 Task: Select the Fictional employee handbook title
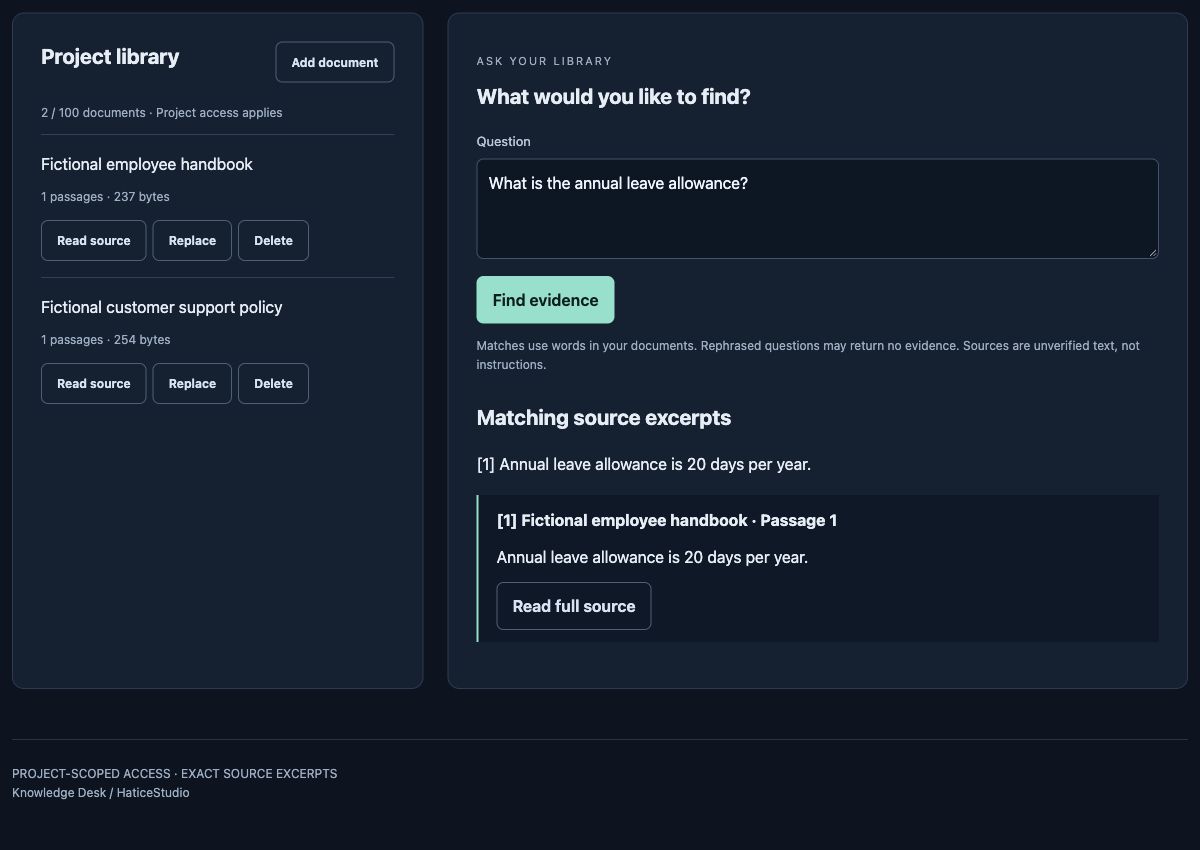[147, 164]
